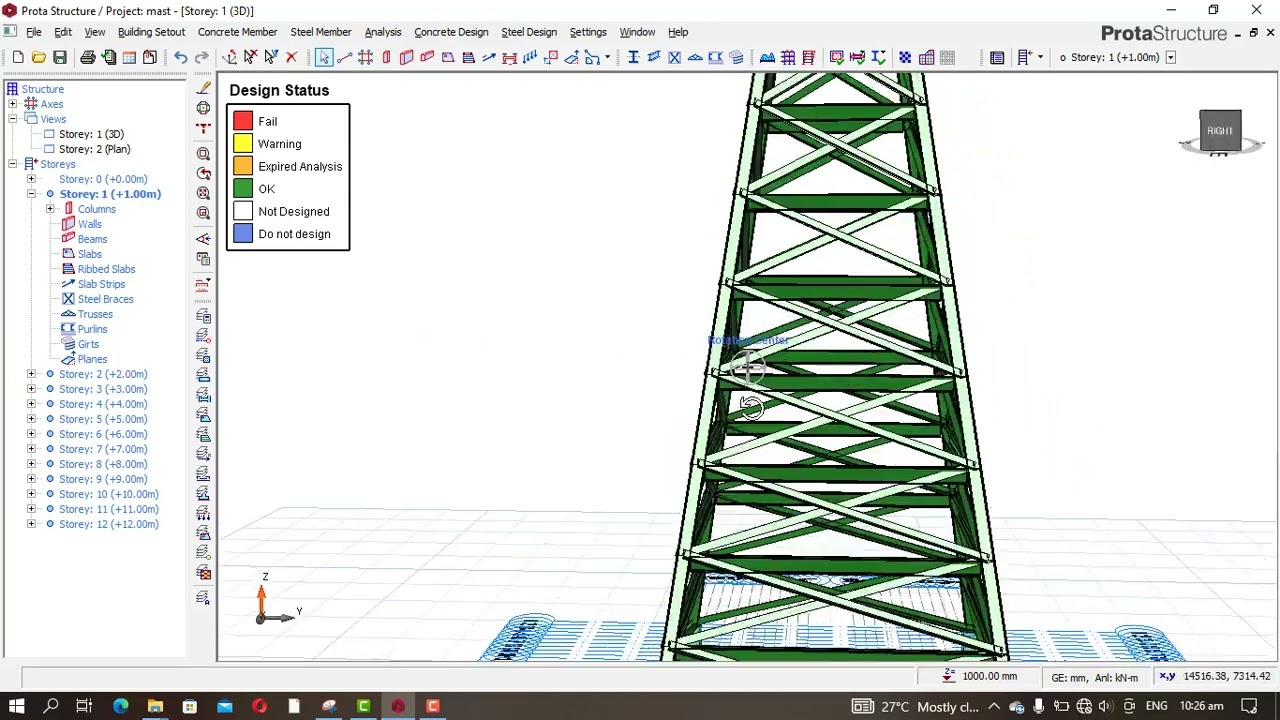This screenshot has width=1280, height=720.
Task: Open the Storey: 1 (+1.00m) dropdown
Action: click(x=1170, y=57)
